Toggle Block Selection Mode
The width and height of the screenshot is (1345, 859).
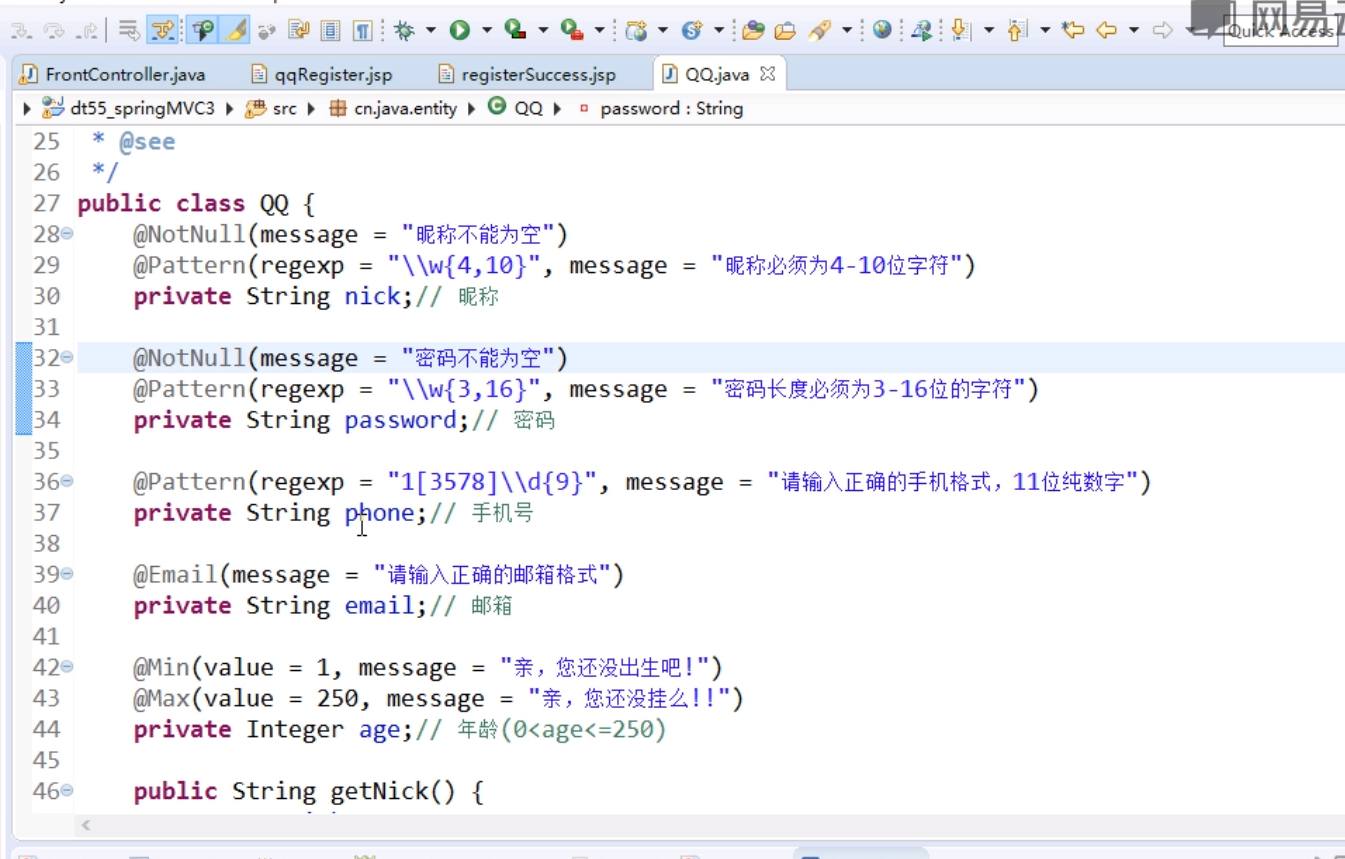click(330, 31)
